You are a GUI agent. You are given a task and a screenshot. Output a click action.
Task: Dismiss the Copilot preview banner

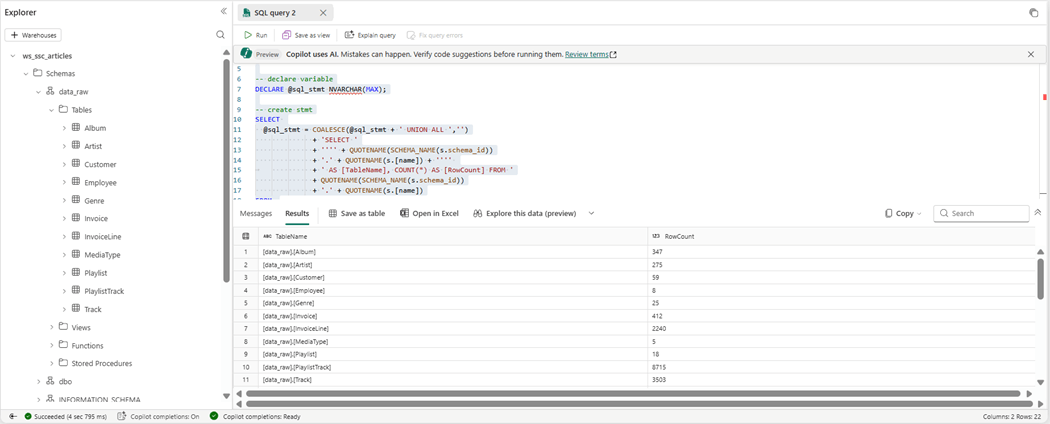tap(1031, 54)
